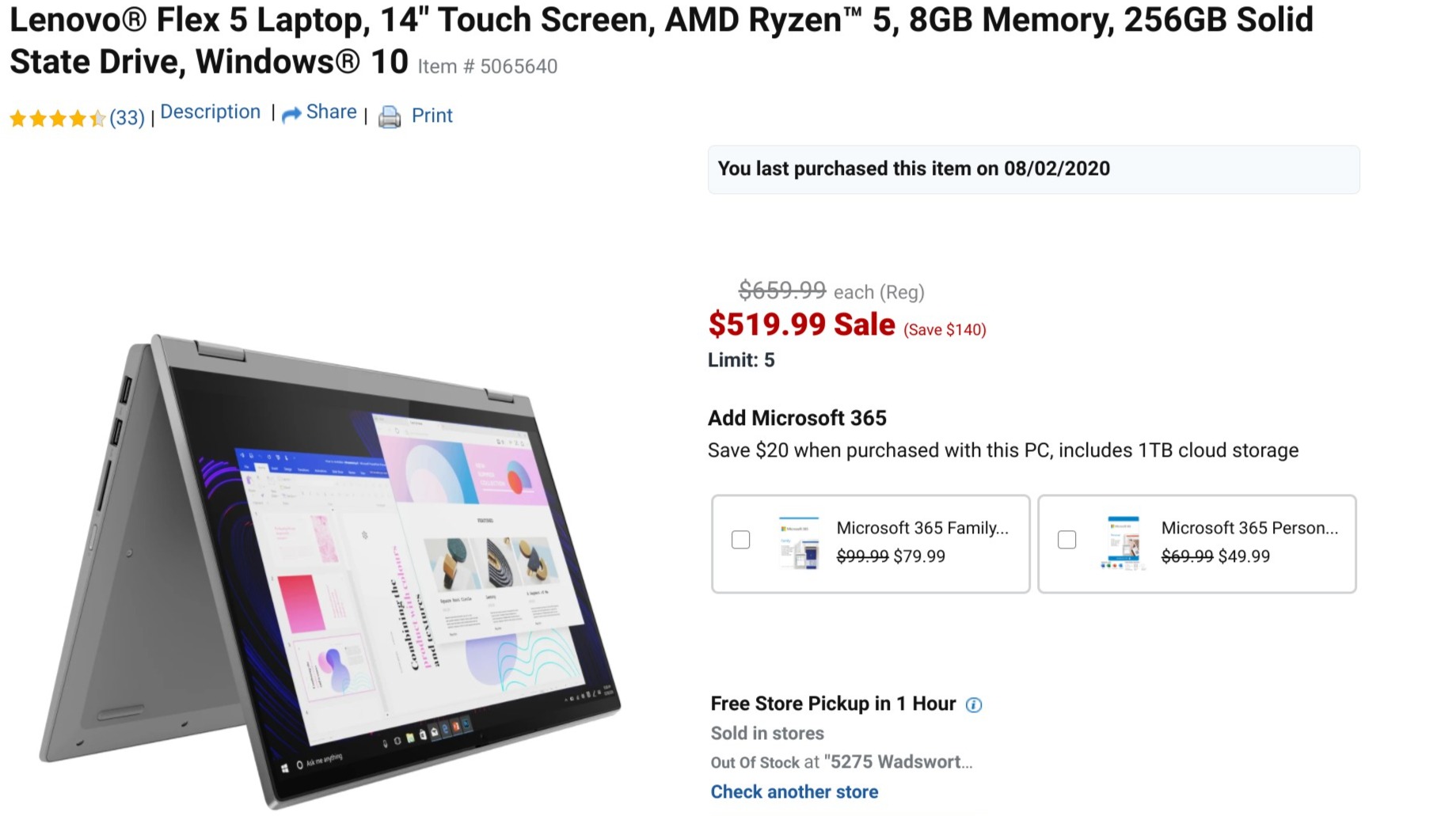Expand the truncated Microsoft 365 Personal title
This screenshot has height=816, width=1456.
(x=1249, y=529)
